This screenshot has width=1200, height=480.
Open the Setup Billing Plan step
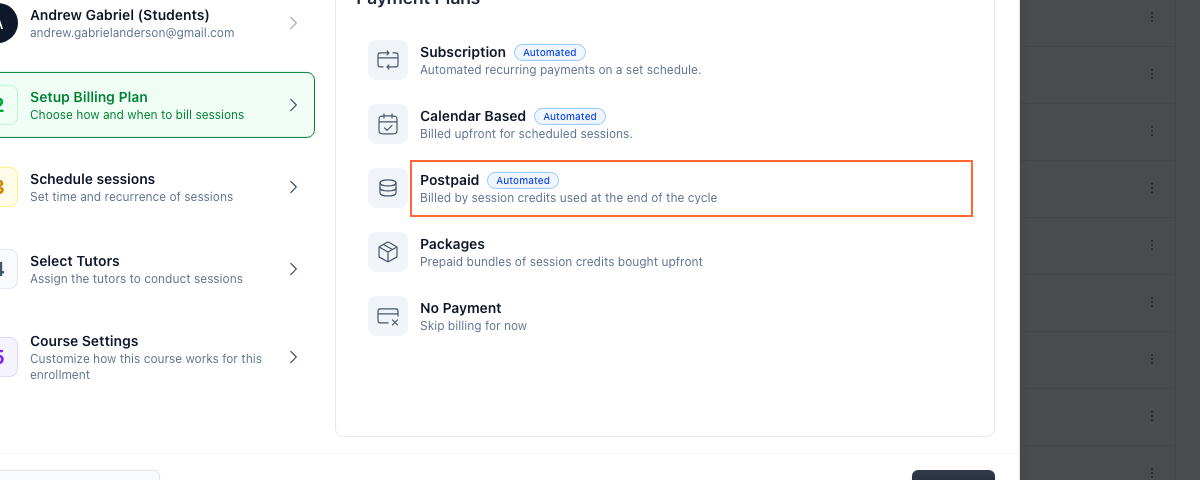point(155,105)
